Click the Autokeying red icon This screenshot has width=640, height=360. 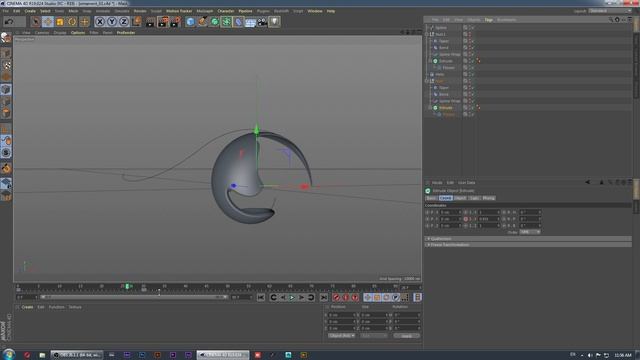point(346,298)
